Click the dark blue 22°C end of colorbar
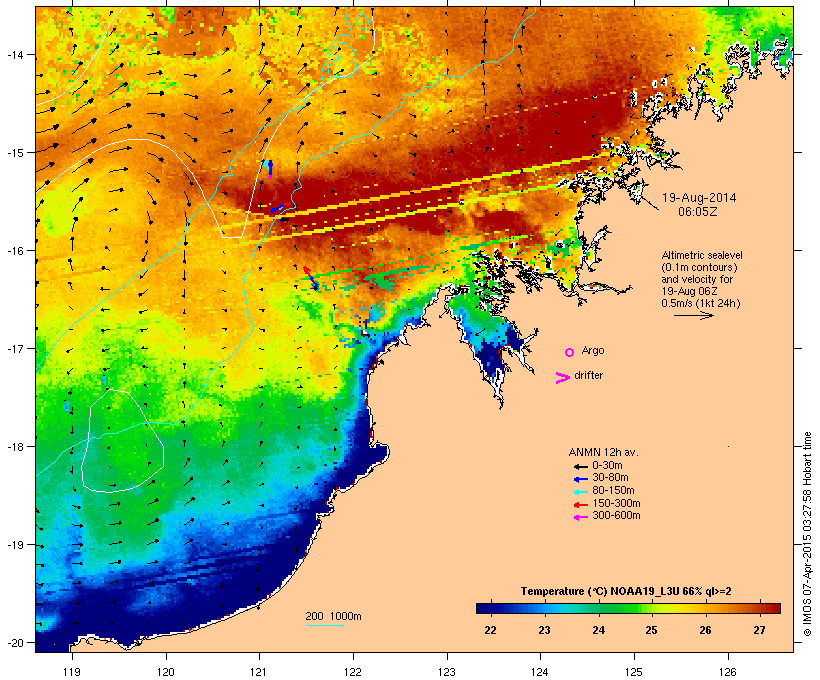 click(484, 608)
